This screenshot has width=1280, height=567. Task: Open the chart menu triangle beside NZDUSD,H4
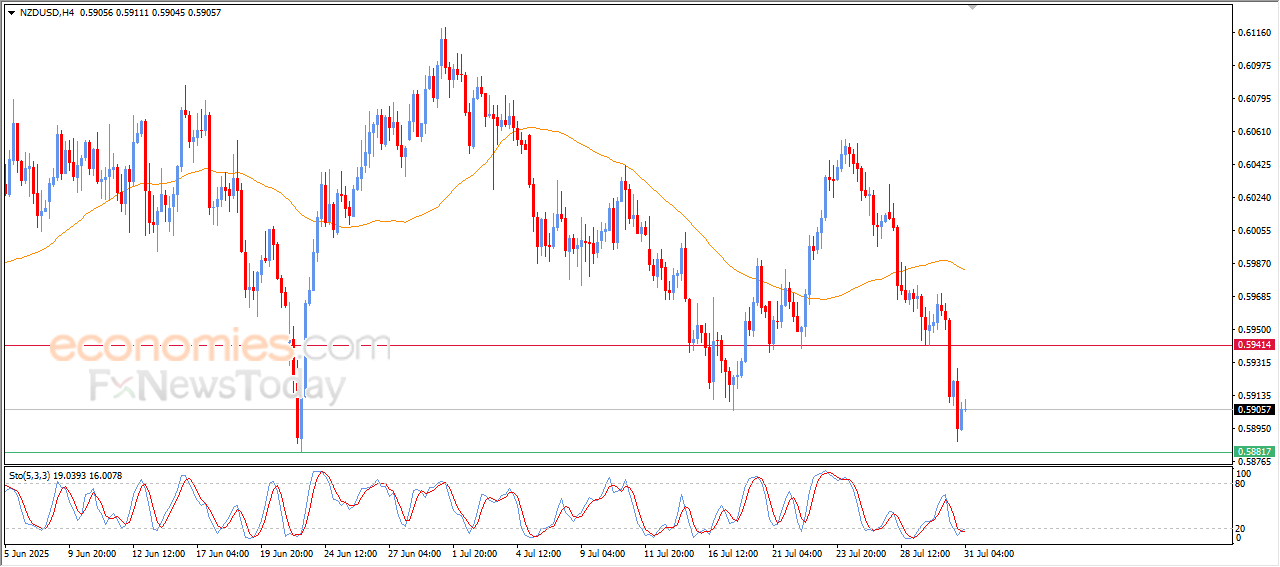click(11, 13)
